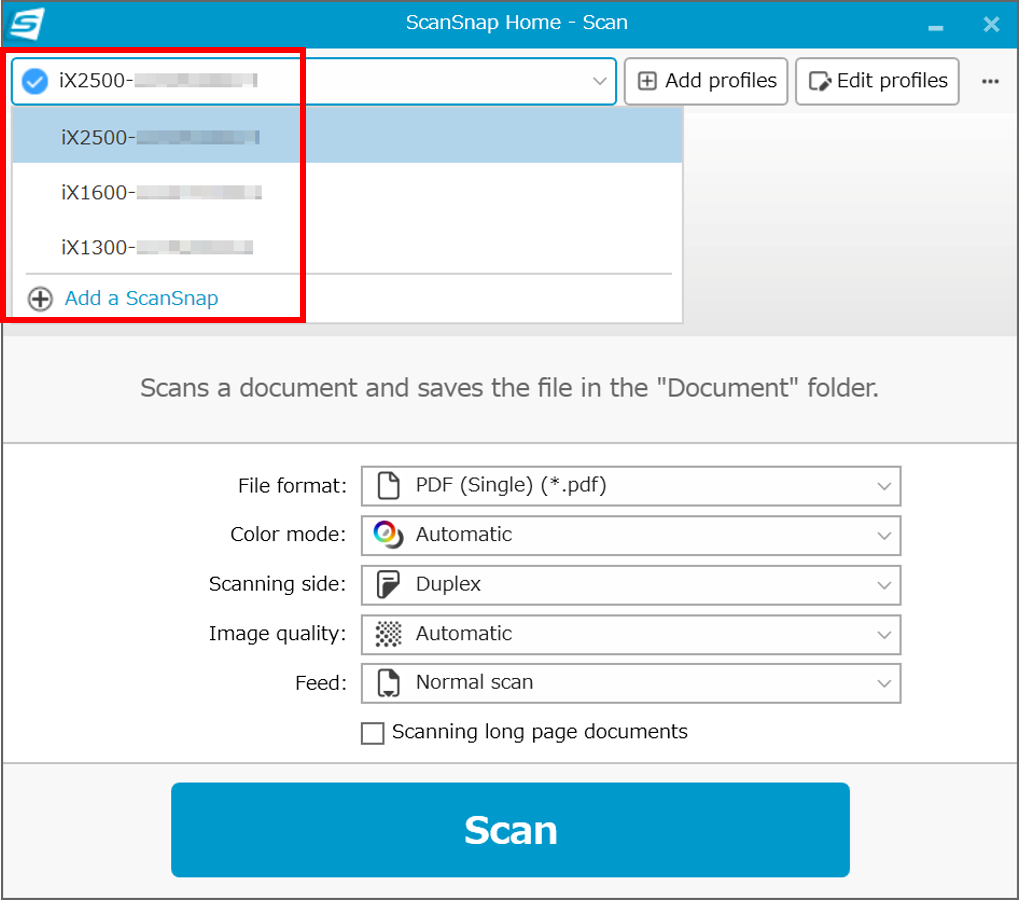This screenshot has height=900, width=1019.
Task: Click the 'Scanning side:' label
Action: click(277, 584)
